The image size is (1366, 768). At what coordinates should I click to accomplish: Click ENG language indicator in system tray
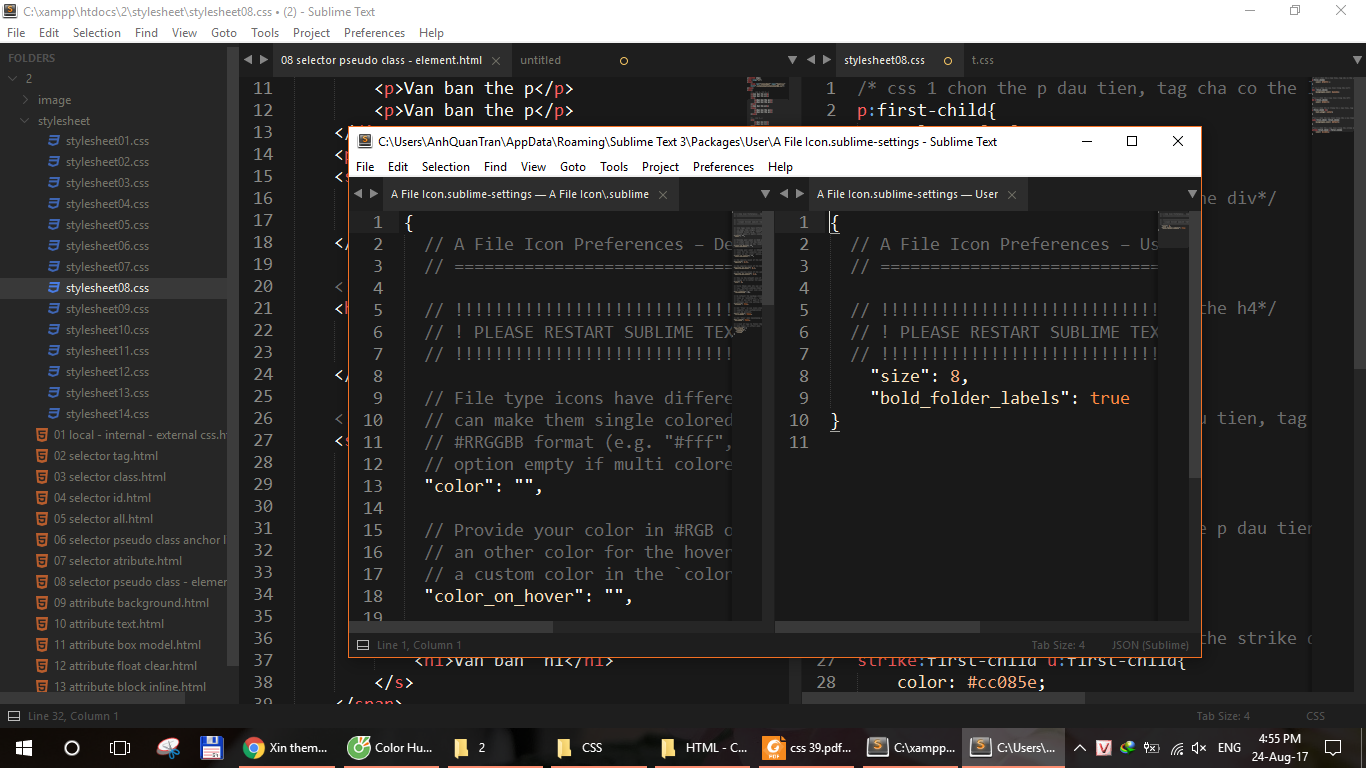pos(1229,747)
